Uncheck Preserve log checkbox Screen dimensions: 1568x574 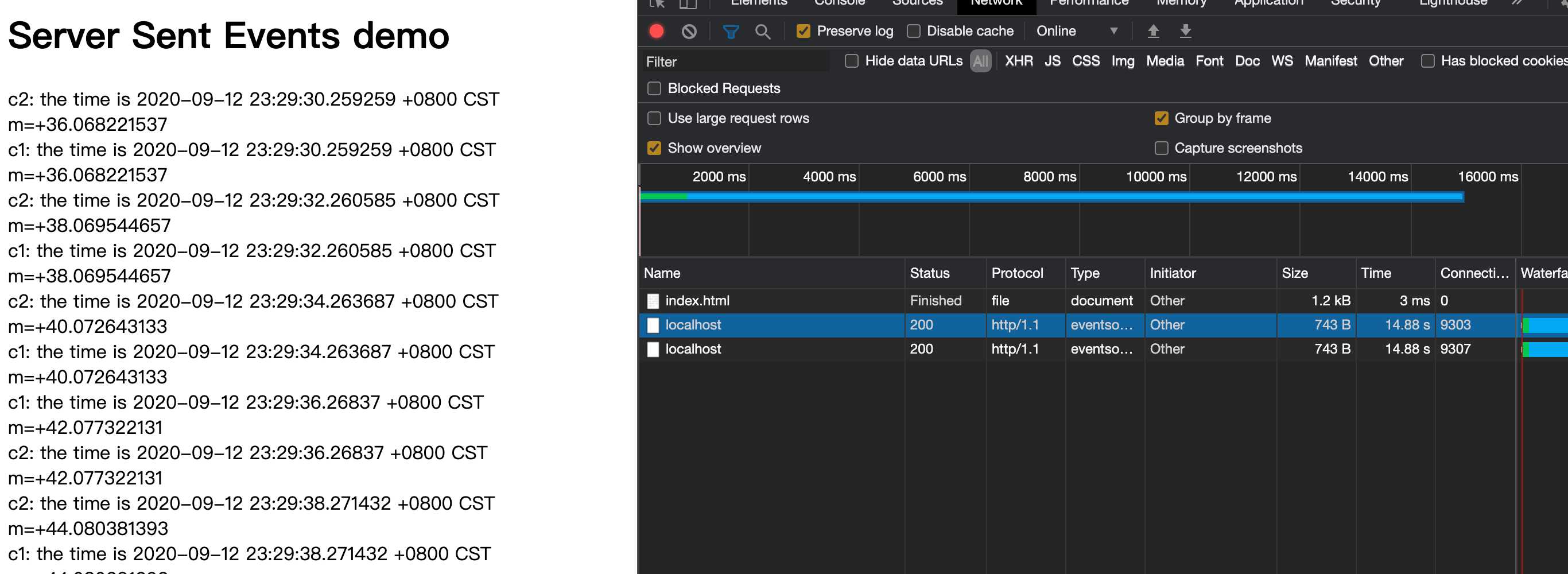pyautogui.click(x=804, y=31)
